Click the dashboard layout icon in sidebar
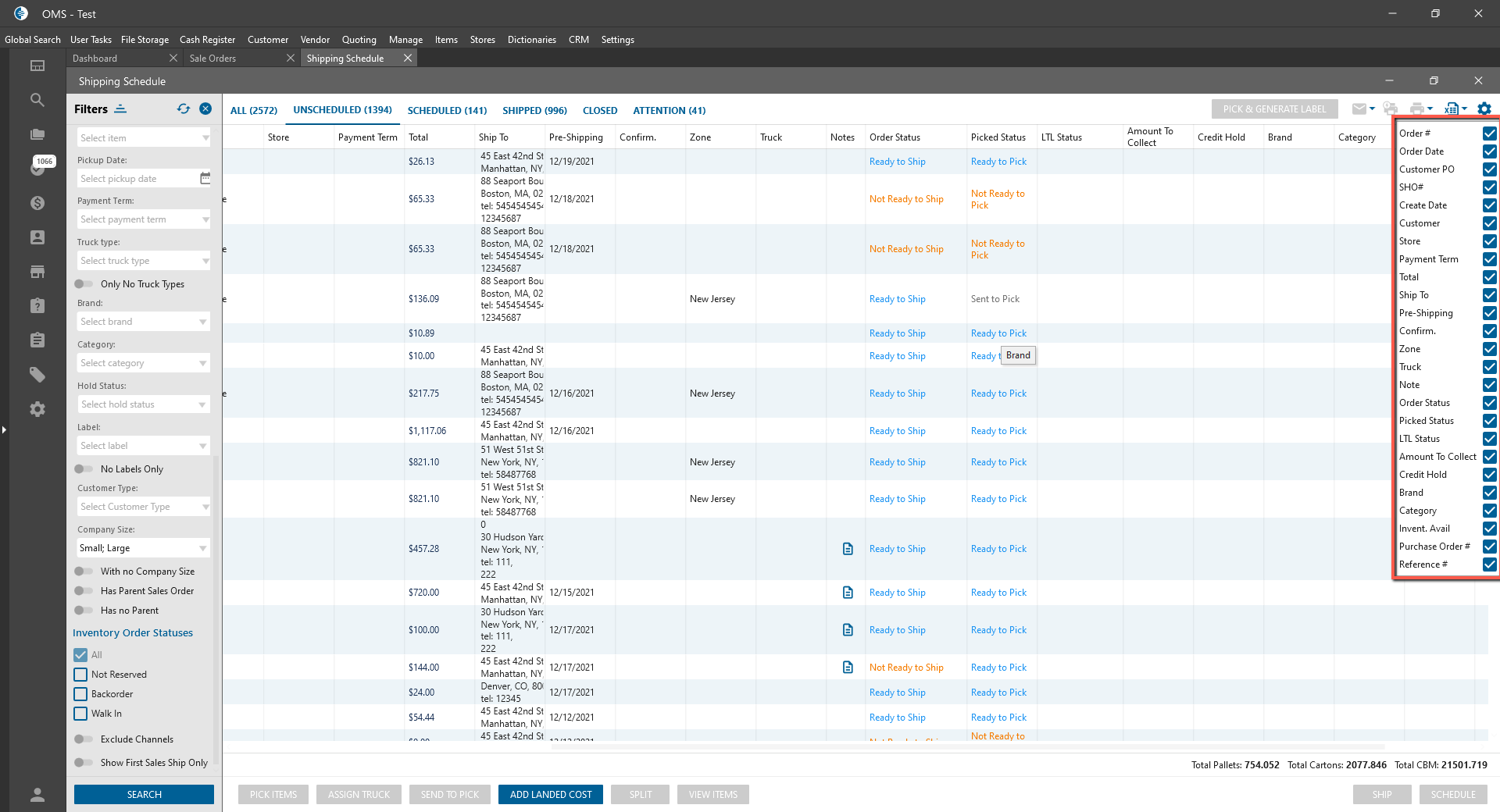Screen dimensions: 1500x812 (37, 66)
